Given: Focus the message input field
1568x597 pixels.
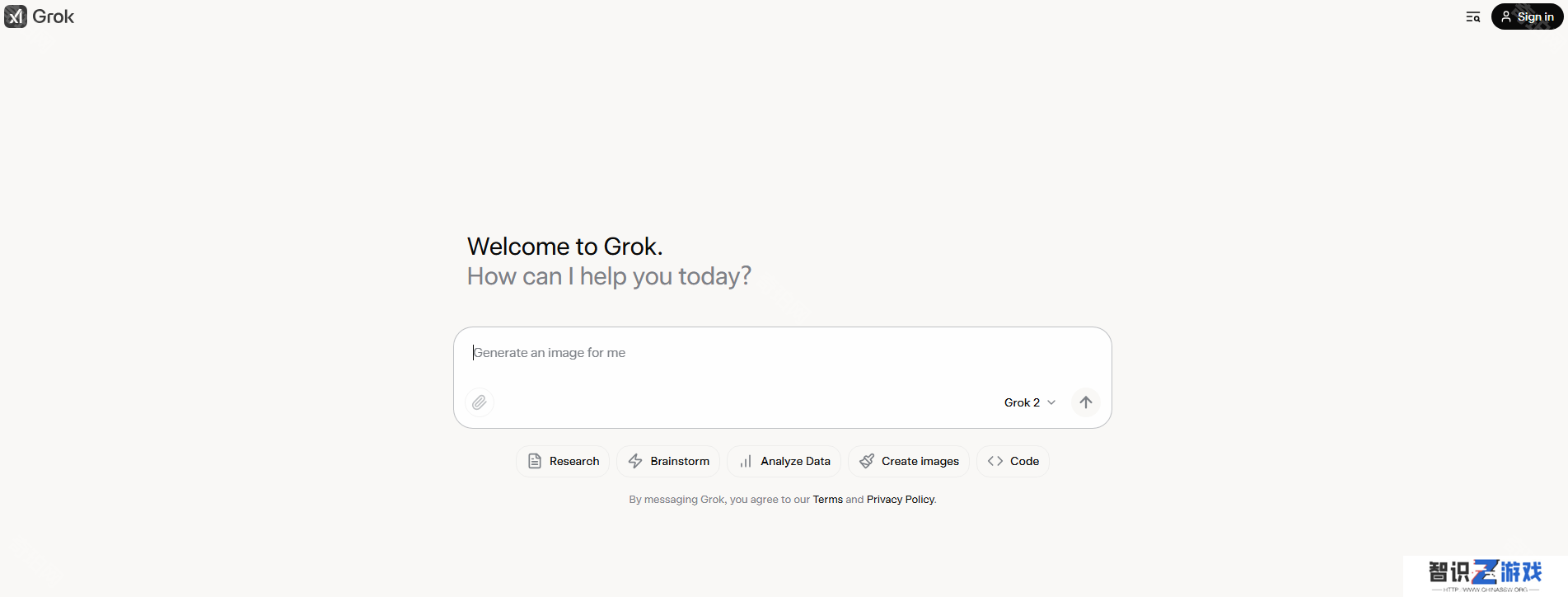Looking at the screenshot, I should click(781, 353).
